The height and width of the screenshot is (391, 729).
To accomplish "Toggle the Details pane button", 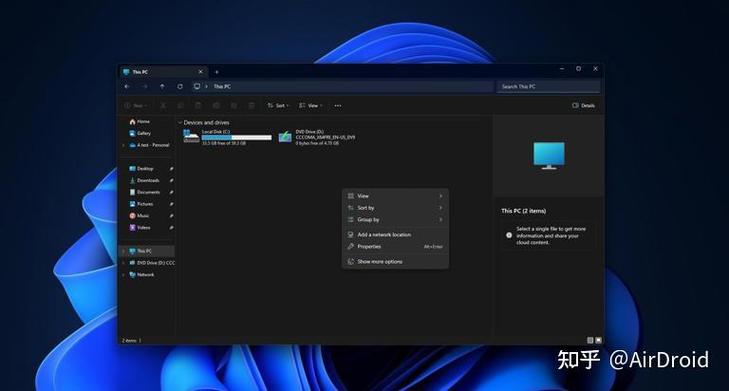I will coord(583,106).
